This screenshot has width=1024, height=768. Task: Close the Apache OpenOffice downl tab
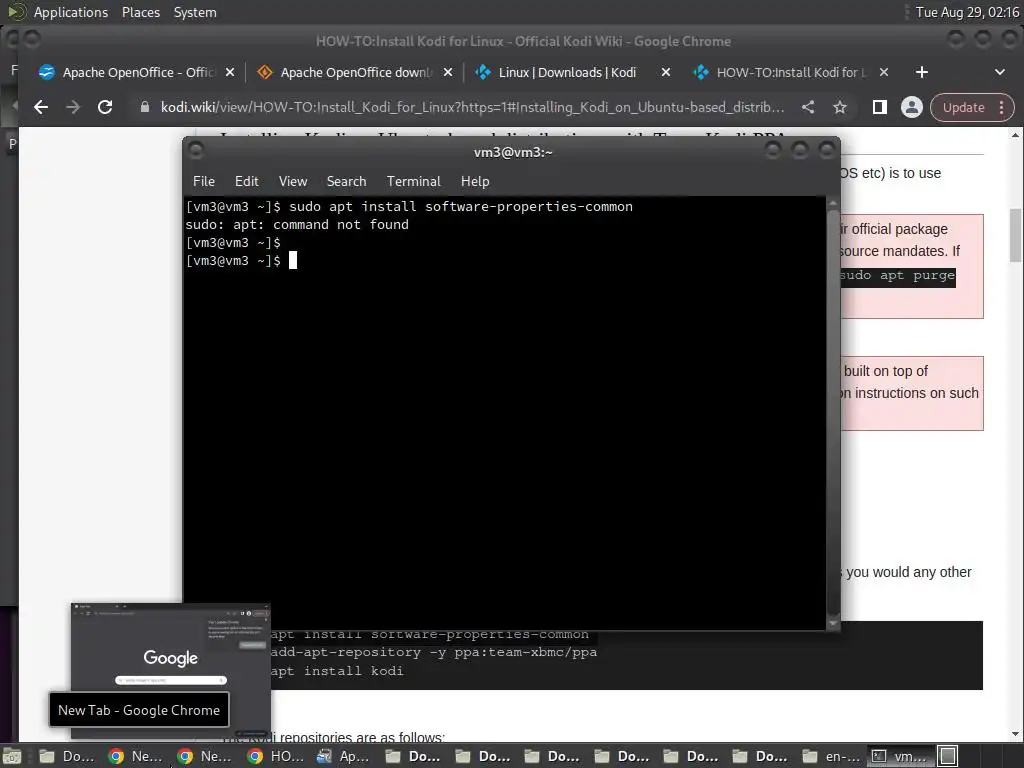click(x=448, y=72)
